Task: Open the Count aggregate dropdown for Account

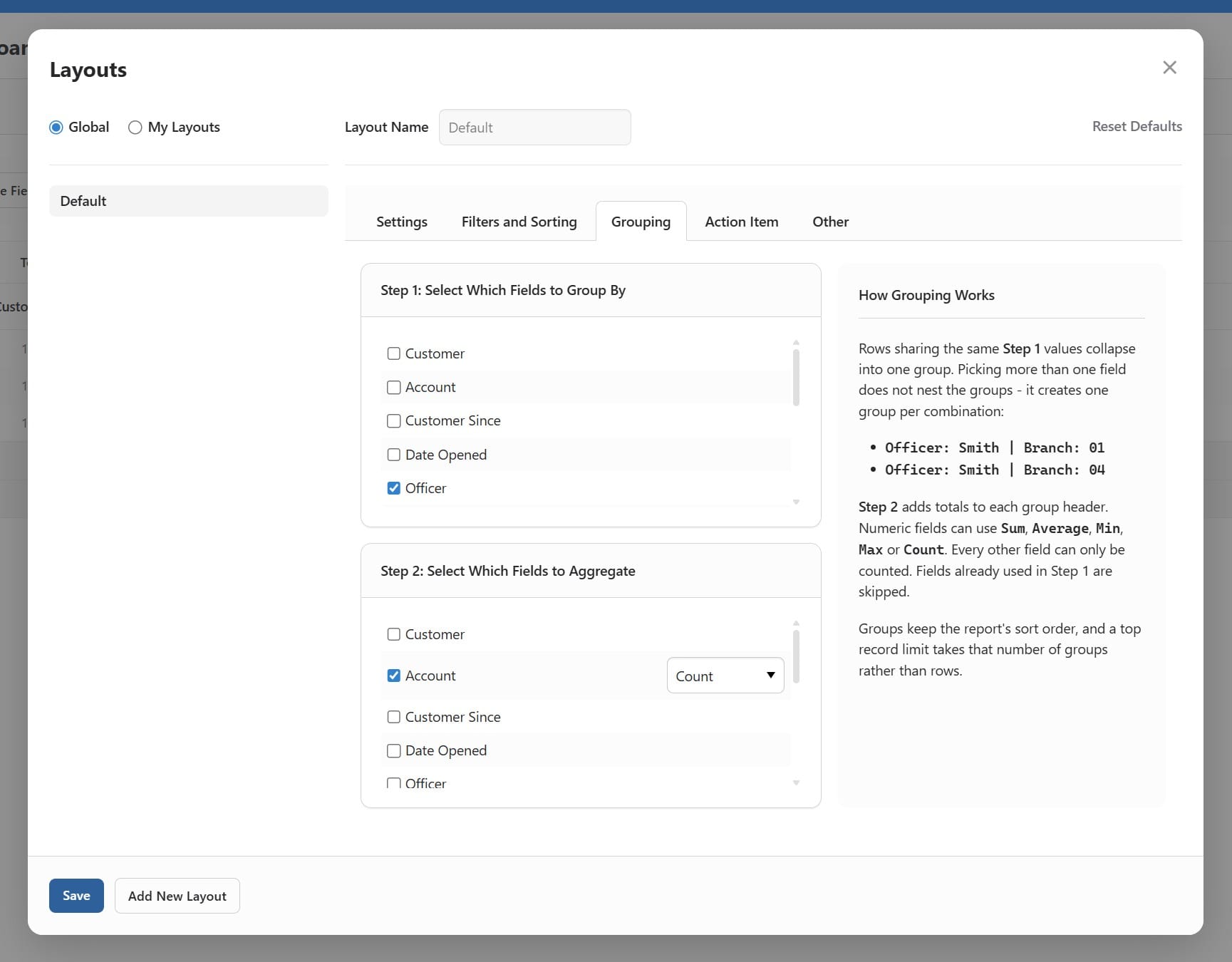Action: tap(725, 676)
